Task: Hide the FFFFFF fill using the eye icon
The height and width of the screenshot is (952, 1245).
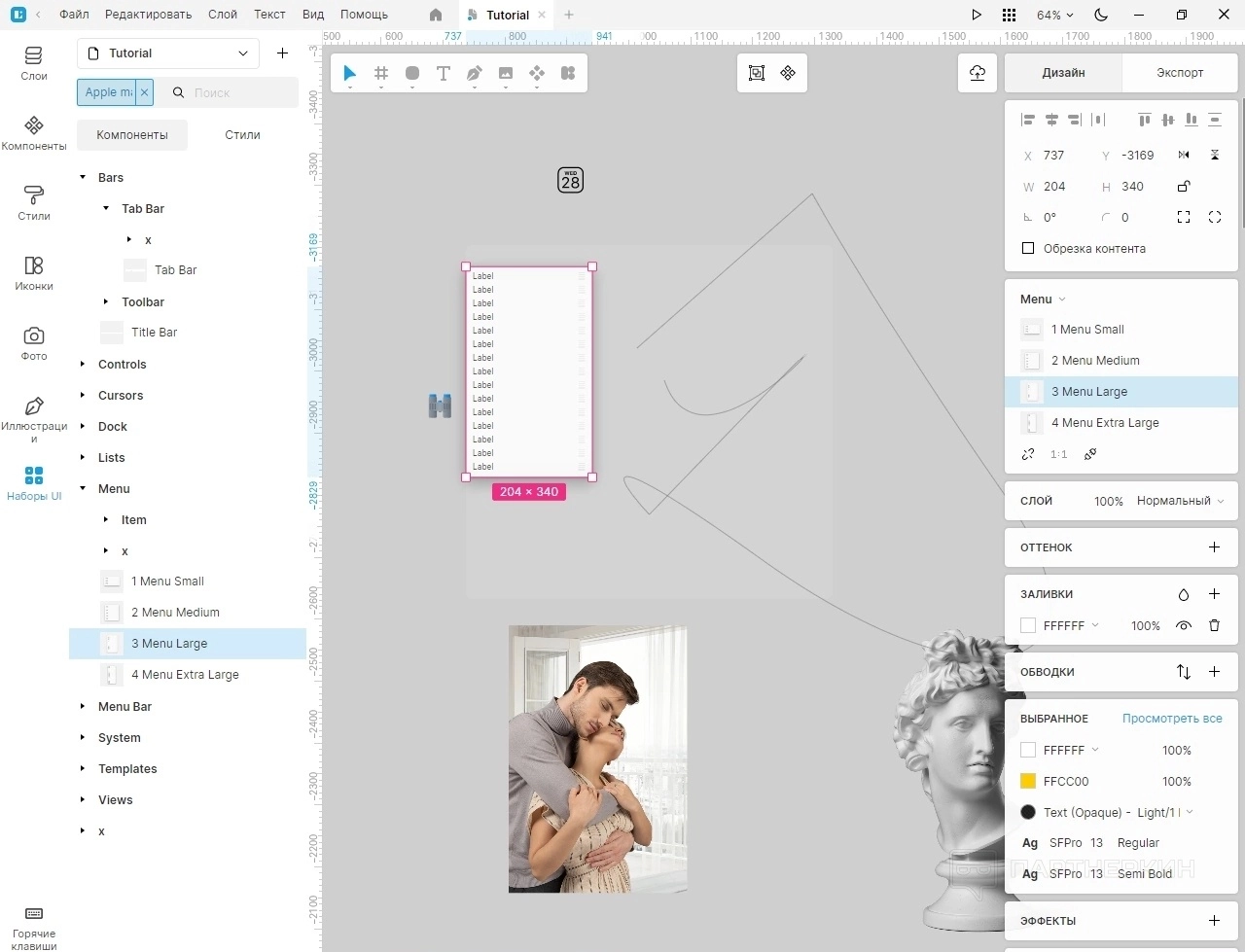Action: click(x=1184, y=625)
